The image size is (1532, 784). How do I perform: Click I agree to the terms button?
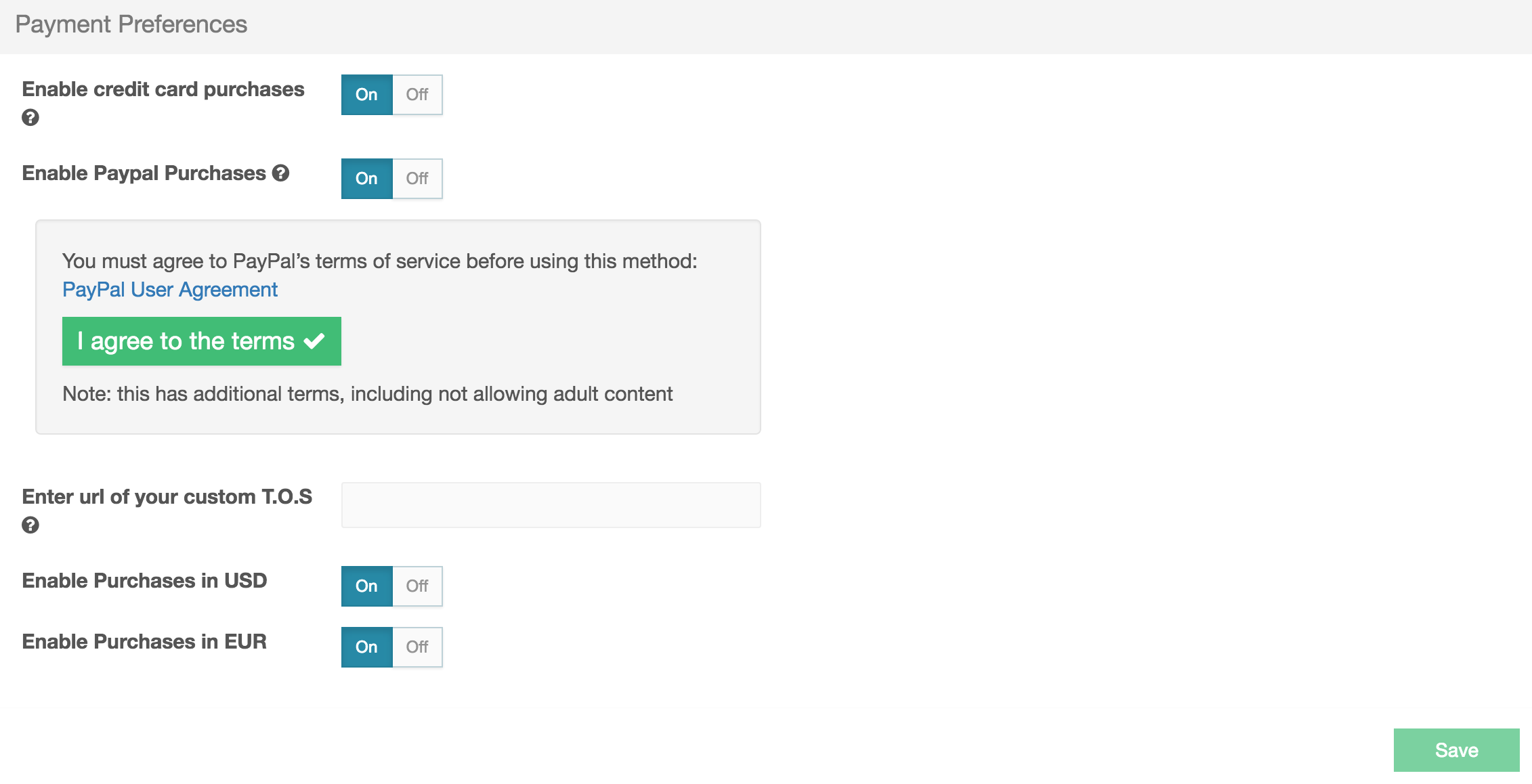pyautogui.click(x=202, y=341)
